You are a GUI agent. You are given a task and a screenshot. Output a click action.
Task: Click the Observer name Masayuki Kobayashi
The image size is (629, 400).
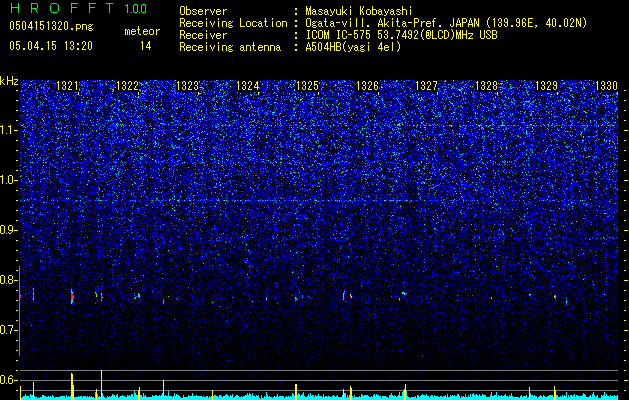pos(359,11)
